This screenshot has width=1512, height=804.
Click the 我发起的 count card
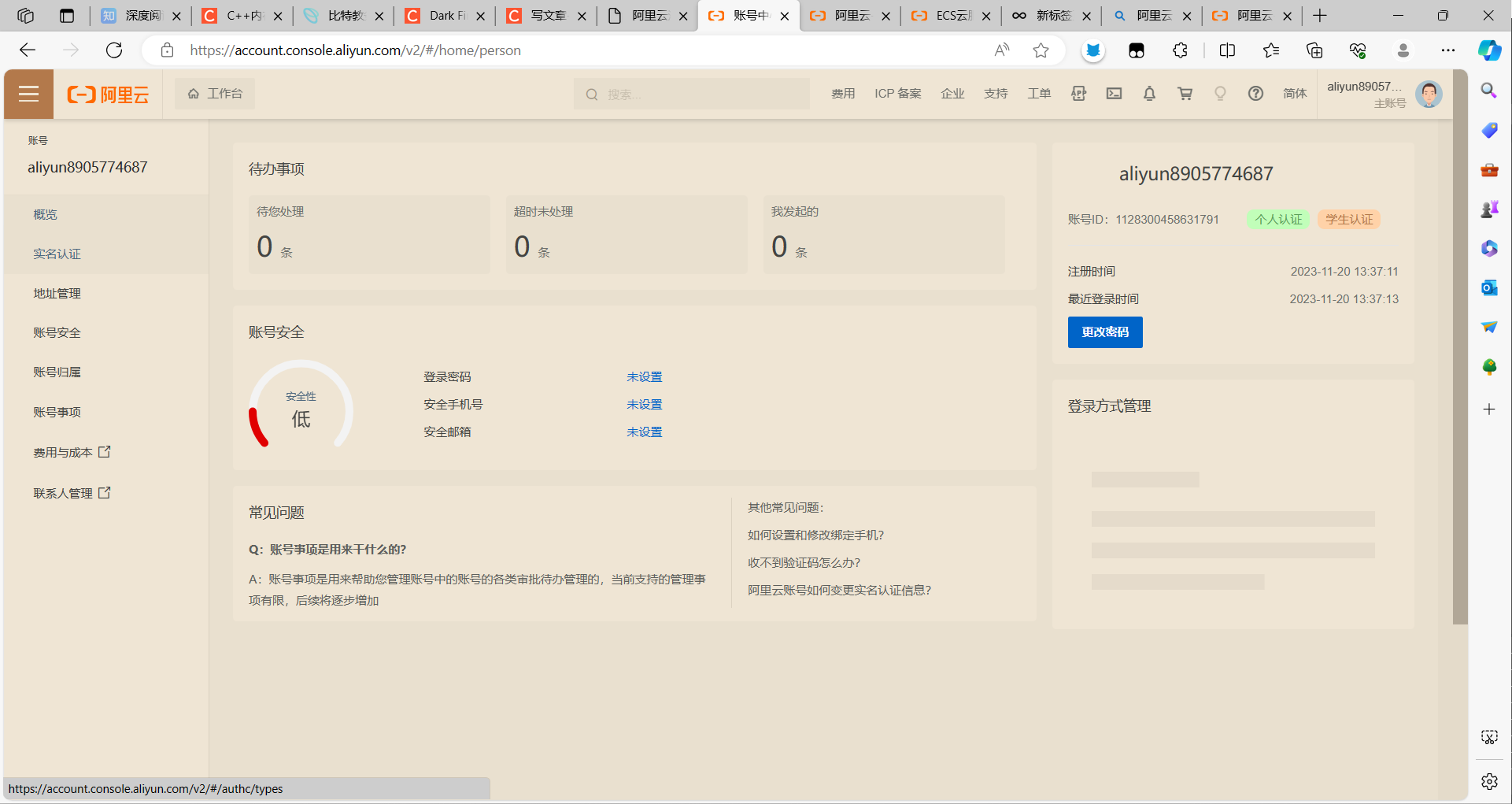884,235
